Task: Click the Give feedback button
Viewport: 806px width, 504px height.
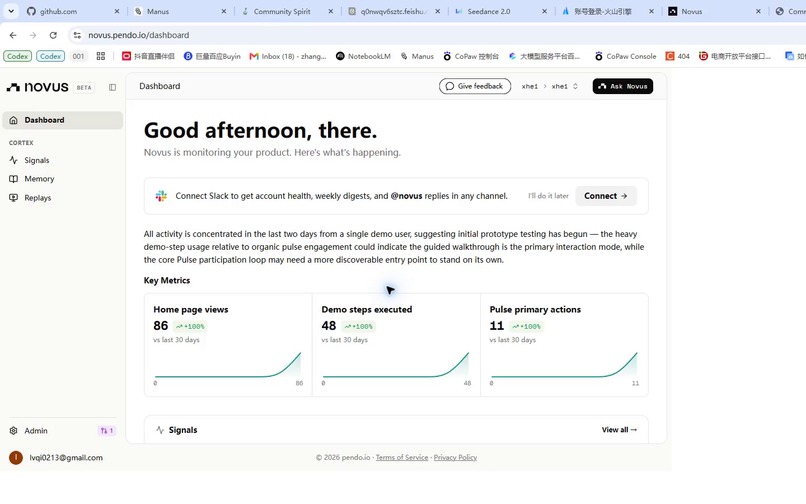Action: point(474,86)
